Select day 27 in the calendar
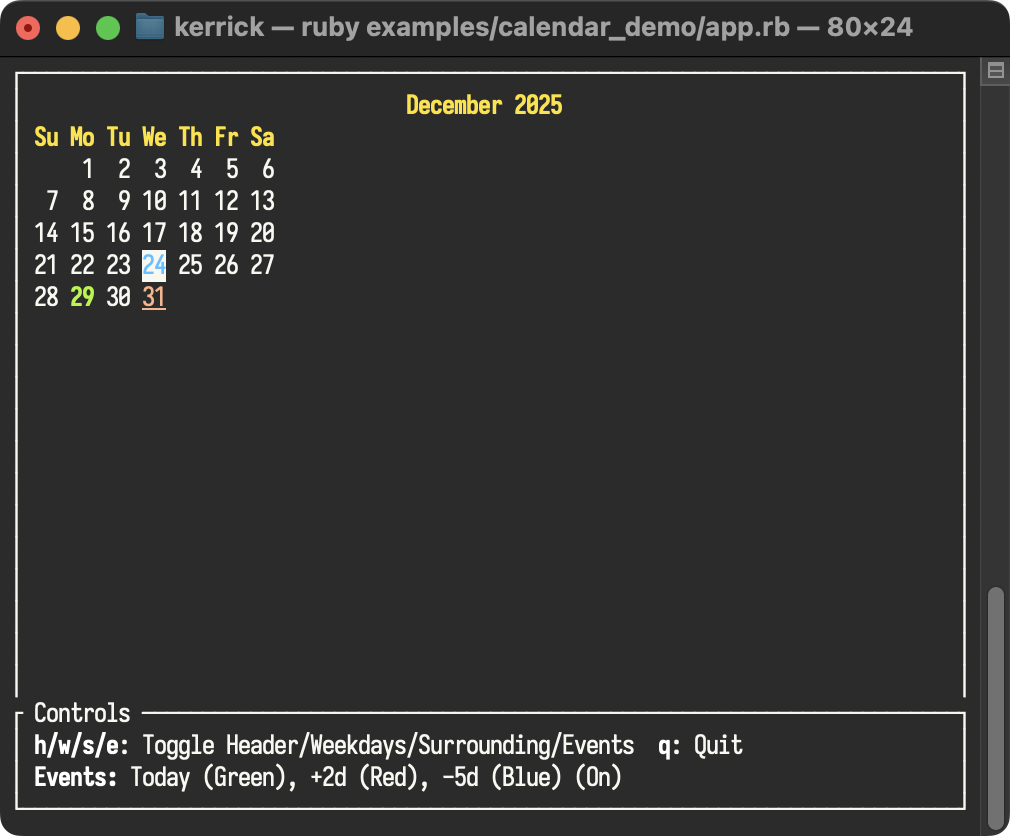Viewport: 1010px width, 836px height. point(263,265)
